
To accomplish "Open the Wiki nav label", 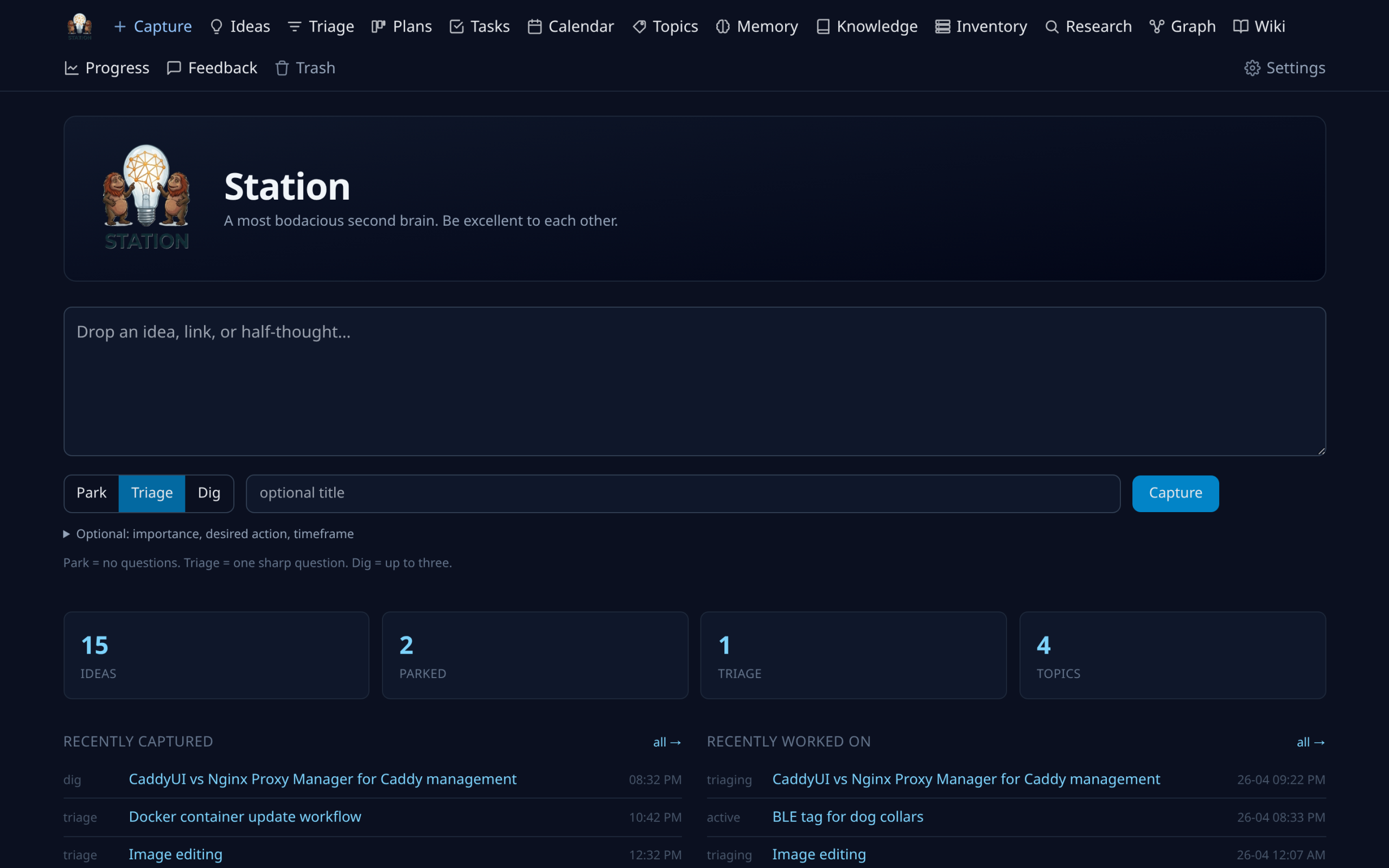I will [1270, 27].
